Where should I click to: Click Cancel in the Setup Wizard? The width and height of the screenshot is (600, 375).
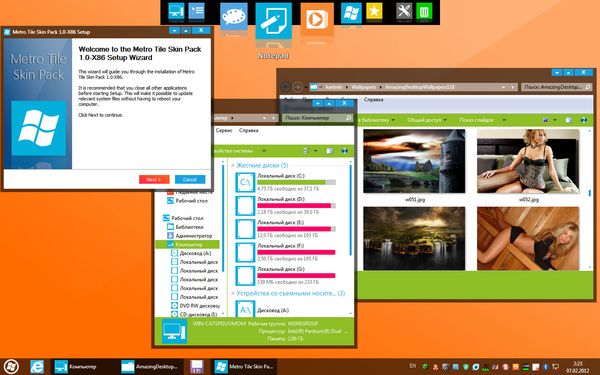190,179
